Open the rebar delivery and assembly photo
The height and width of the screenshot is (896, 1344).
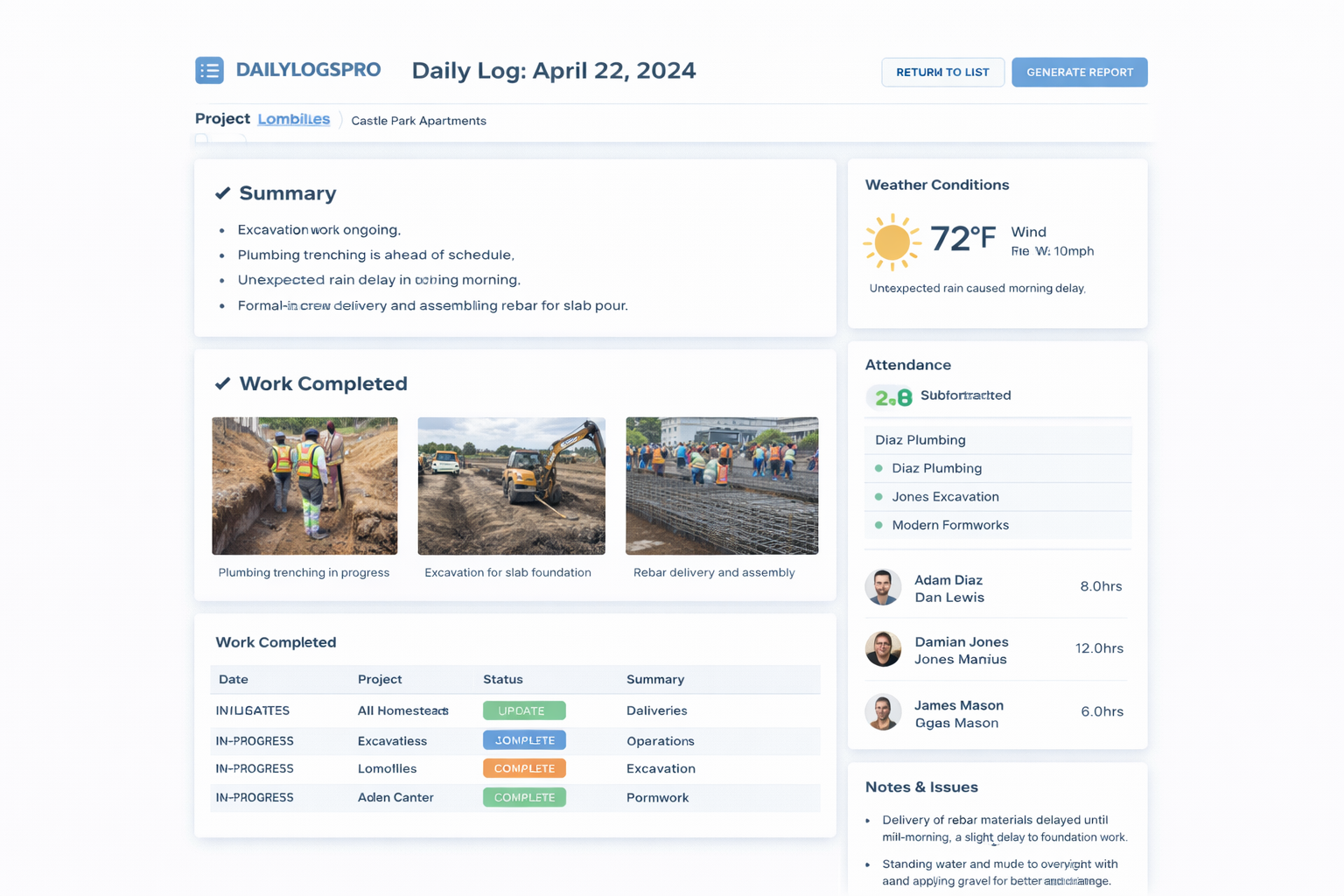721,486
